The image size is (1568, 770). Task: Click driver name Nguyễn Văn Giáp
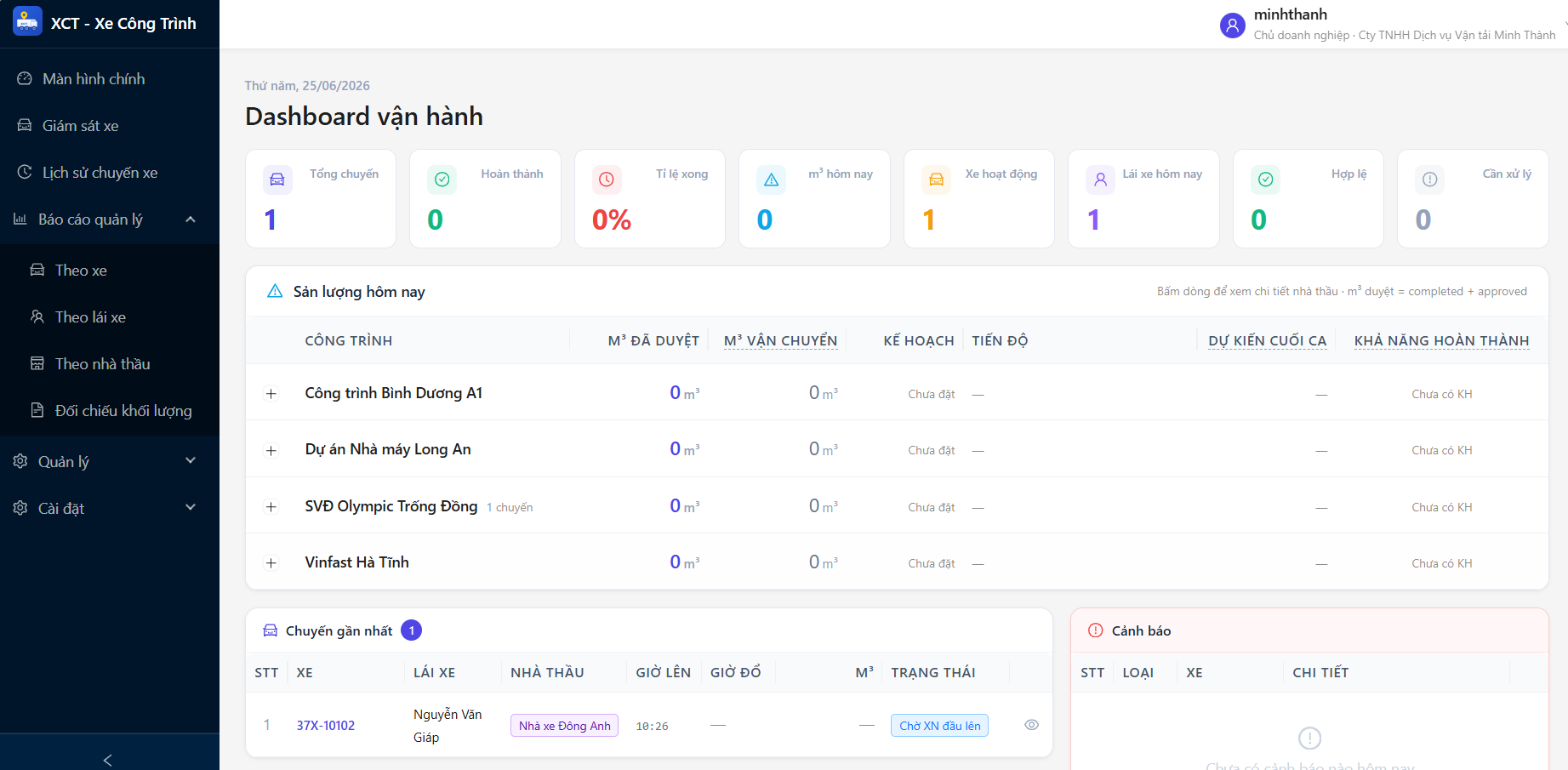pos(448,726)
